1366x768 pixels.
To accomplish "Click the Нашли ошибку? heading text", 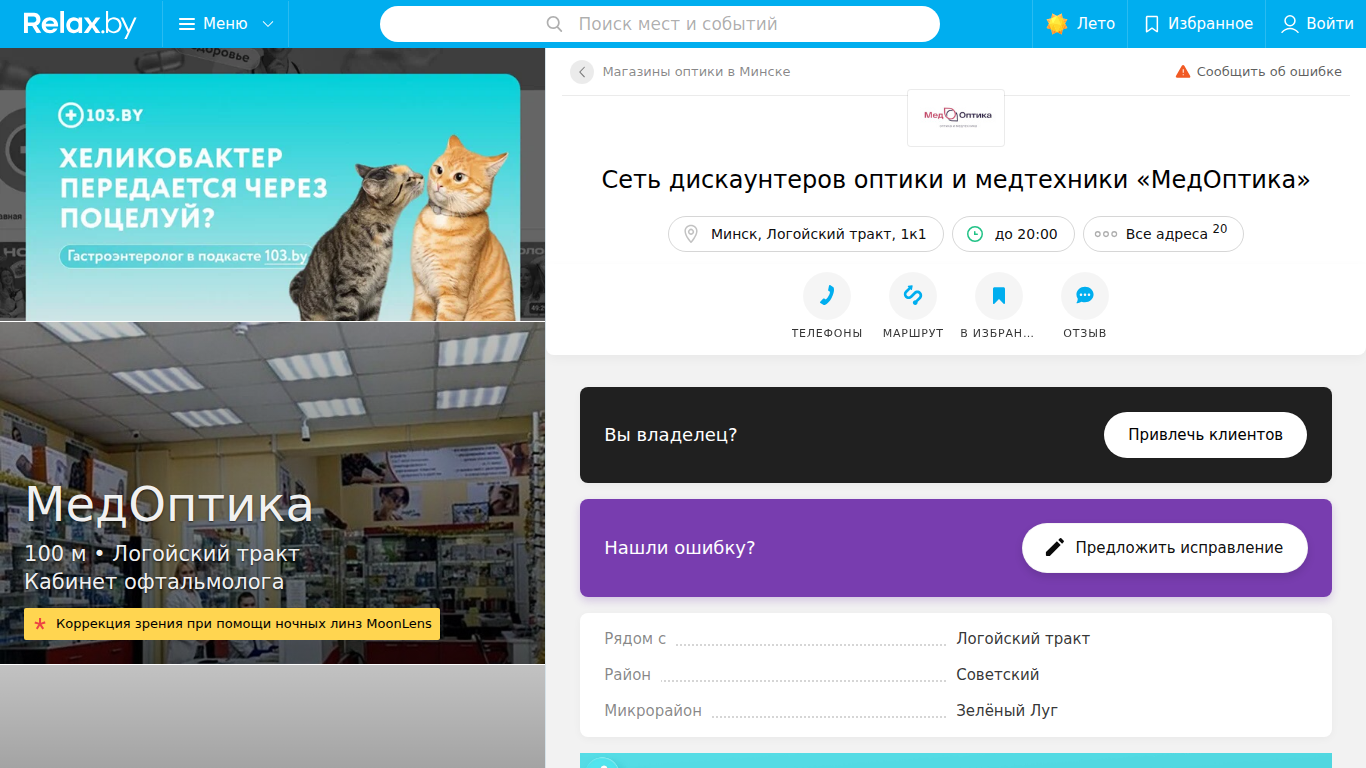I will [680, 548].
